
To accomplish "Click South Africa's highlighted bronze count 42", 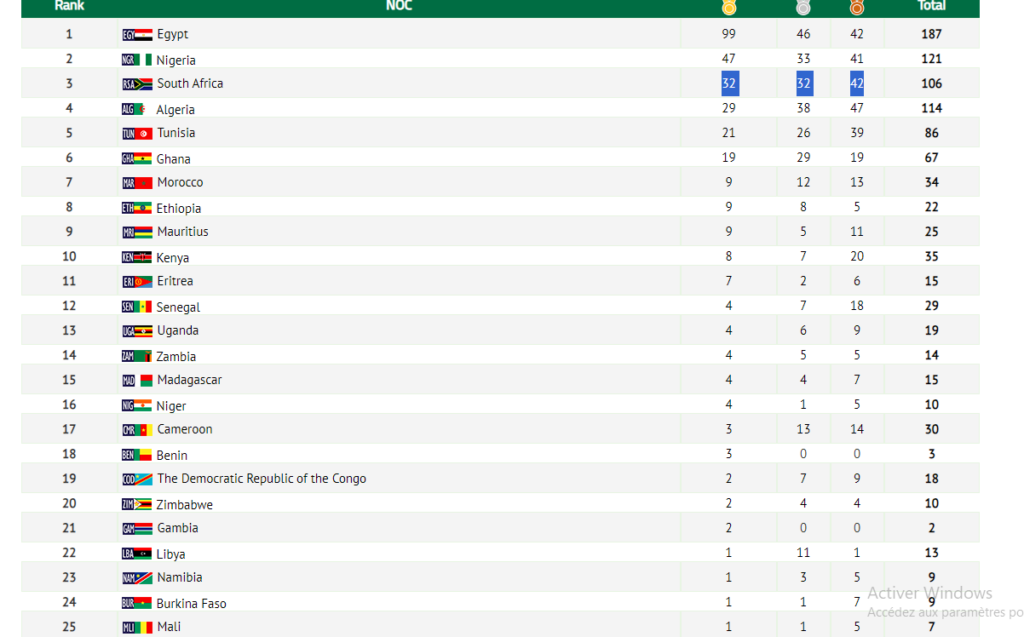I will (857, 84).
